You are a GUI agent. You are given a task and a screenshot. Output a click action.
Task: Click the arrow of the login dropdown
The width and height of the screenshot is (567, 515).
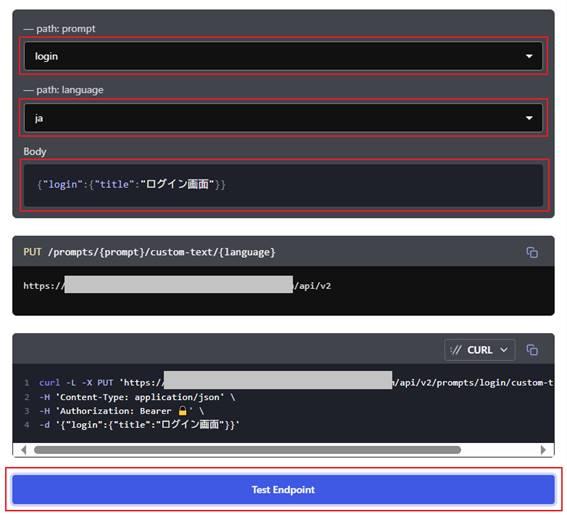click(x=529, y=56)
